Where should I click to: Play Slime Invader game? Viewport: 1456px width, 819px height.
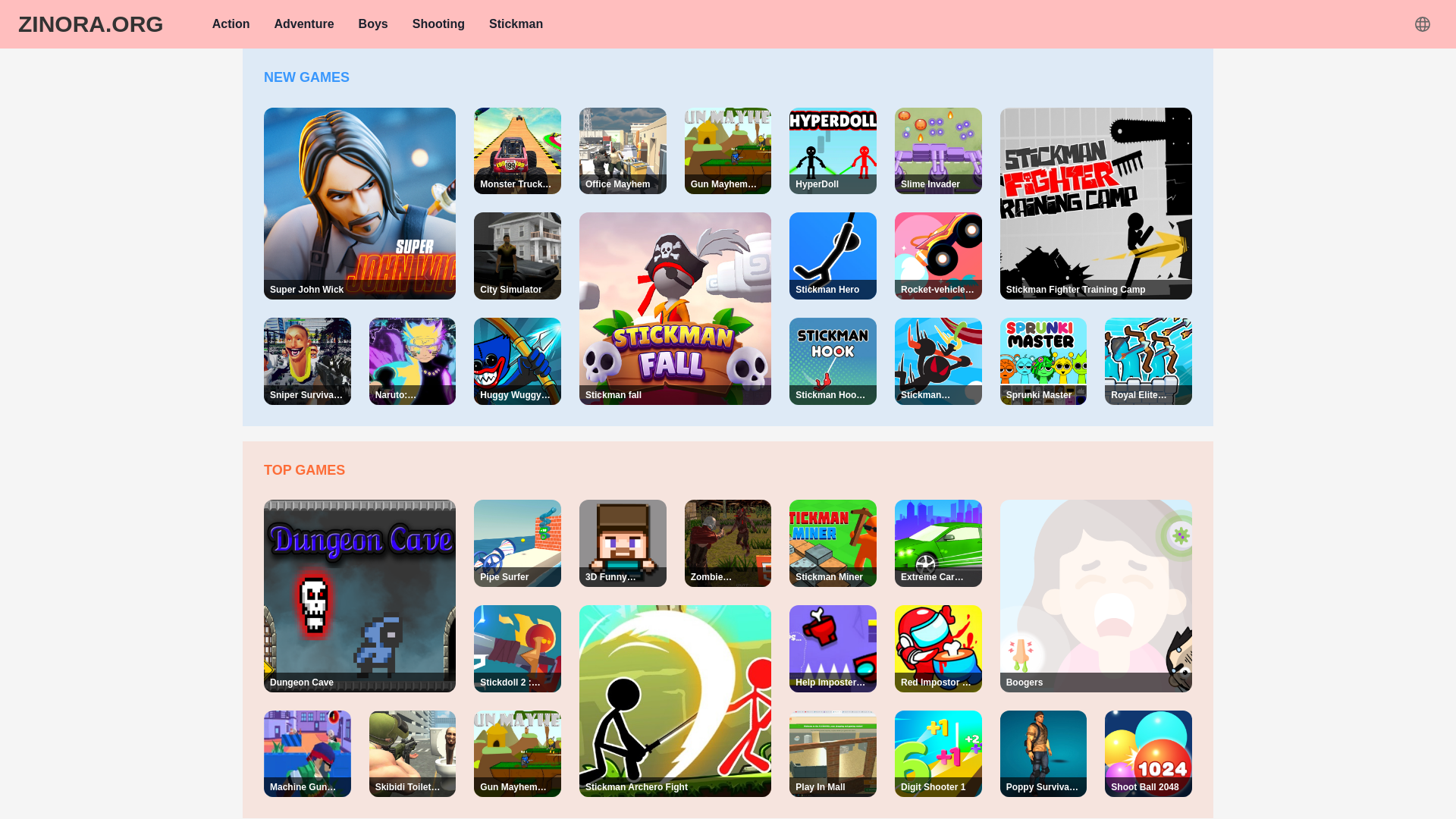tap(938, 150)
